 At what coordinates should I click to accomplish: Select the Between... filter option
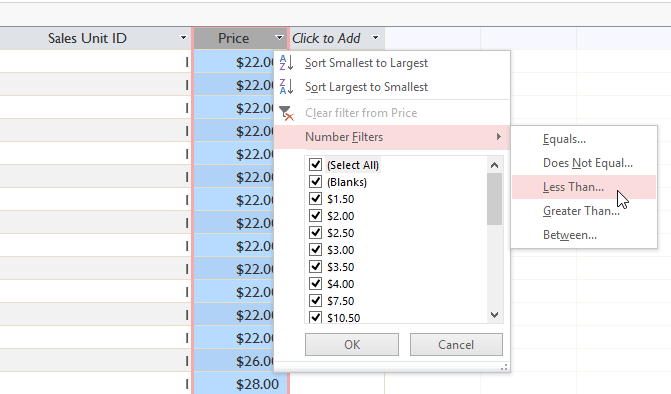coord(584,235)
